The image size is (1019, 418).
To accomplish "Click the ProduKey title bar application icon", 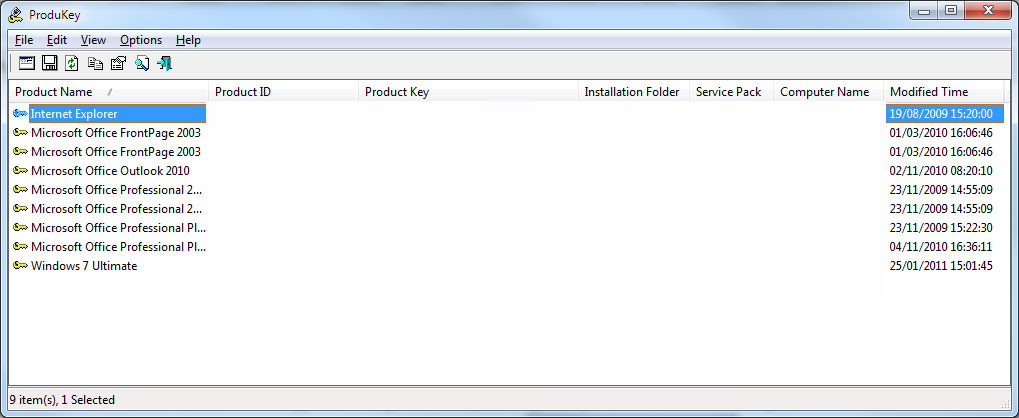I will (16, 14).
